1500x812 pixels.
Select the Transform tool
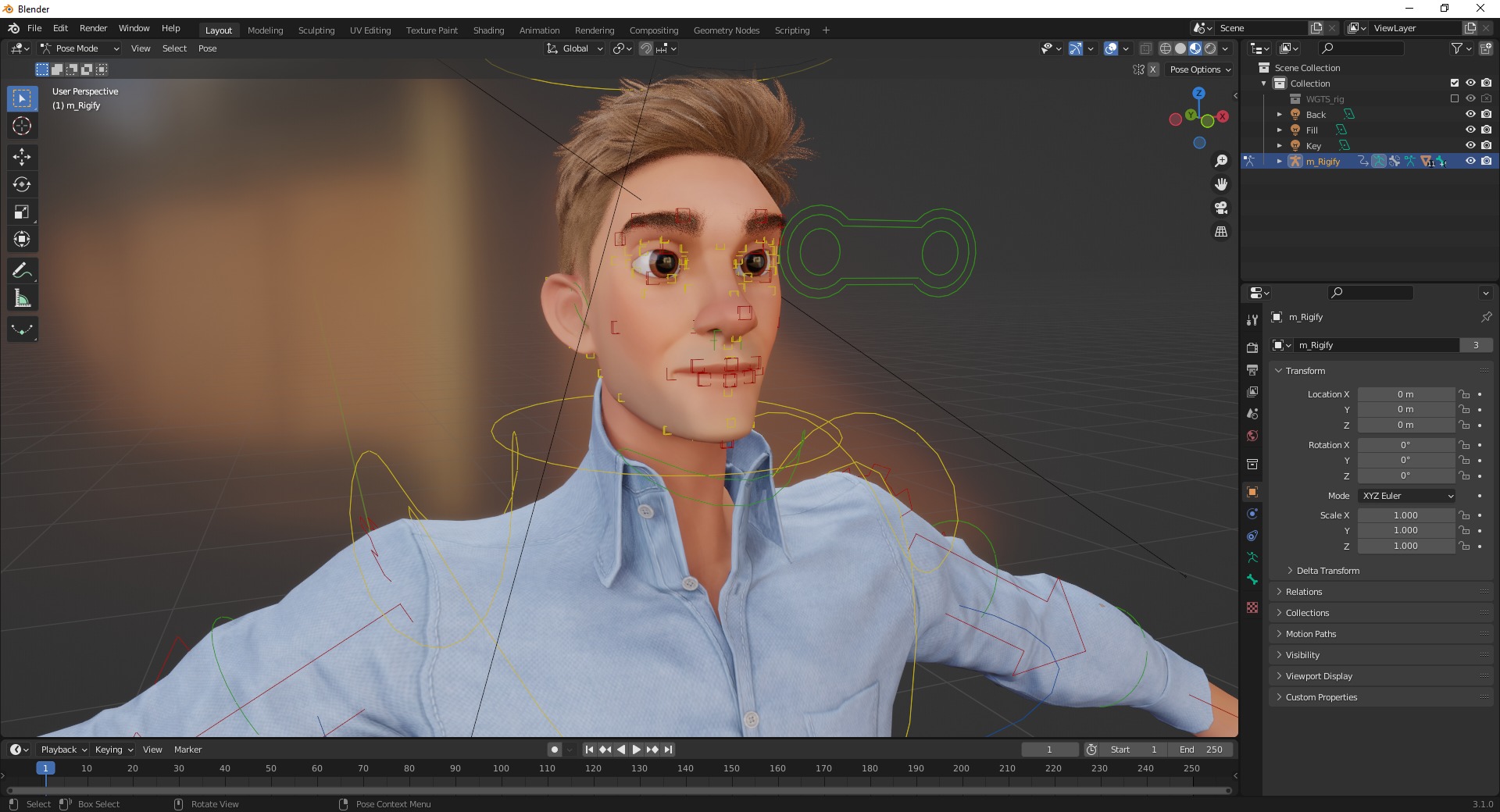(22, 239)
